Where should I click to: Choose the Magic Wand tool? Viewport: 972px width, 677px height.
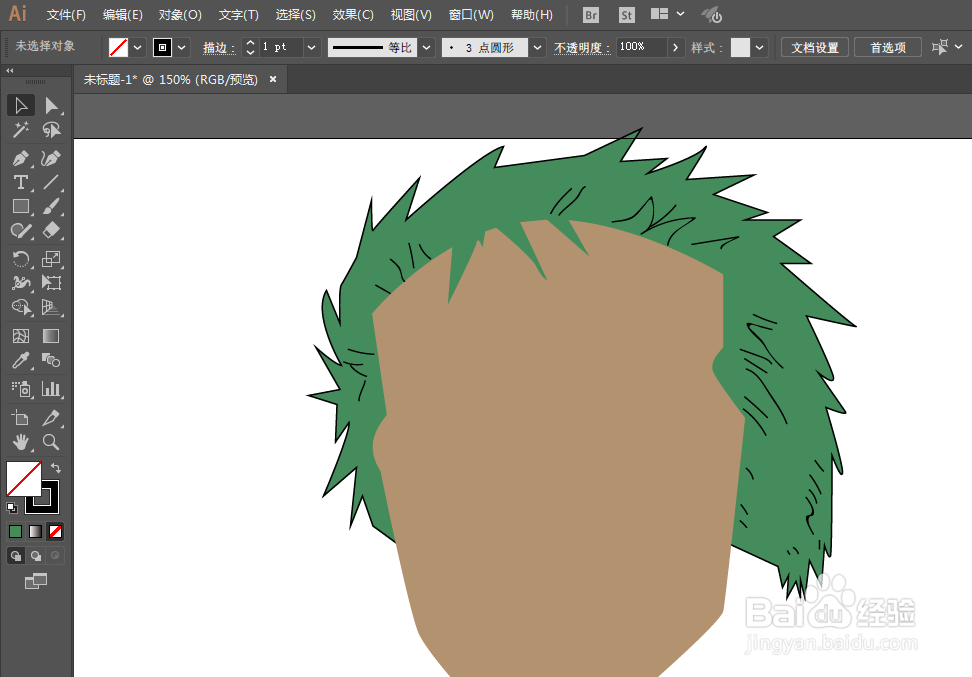click(x=20, y=130)
